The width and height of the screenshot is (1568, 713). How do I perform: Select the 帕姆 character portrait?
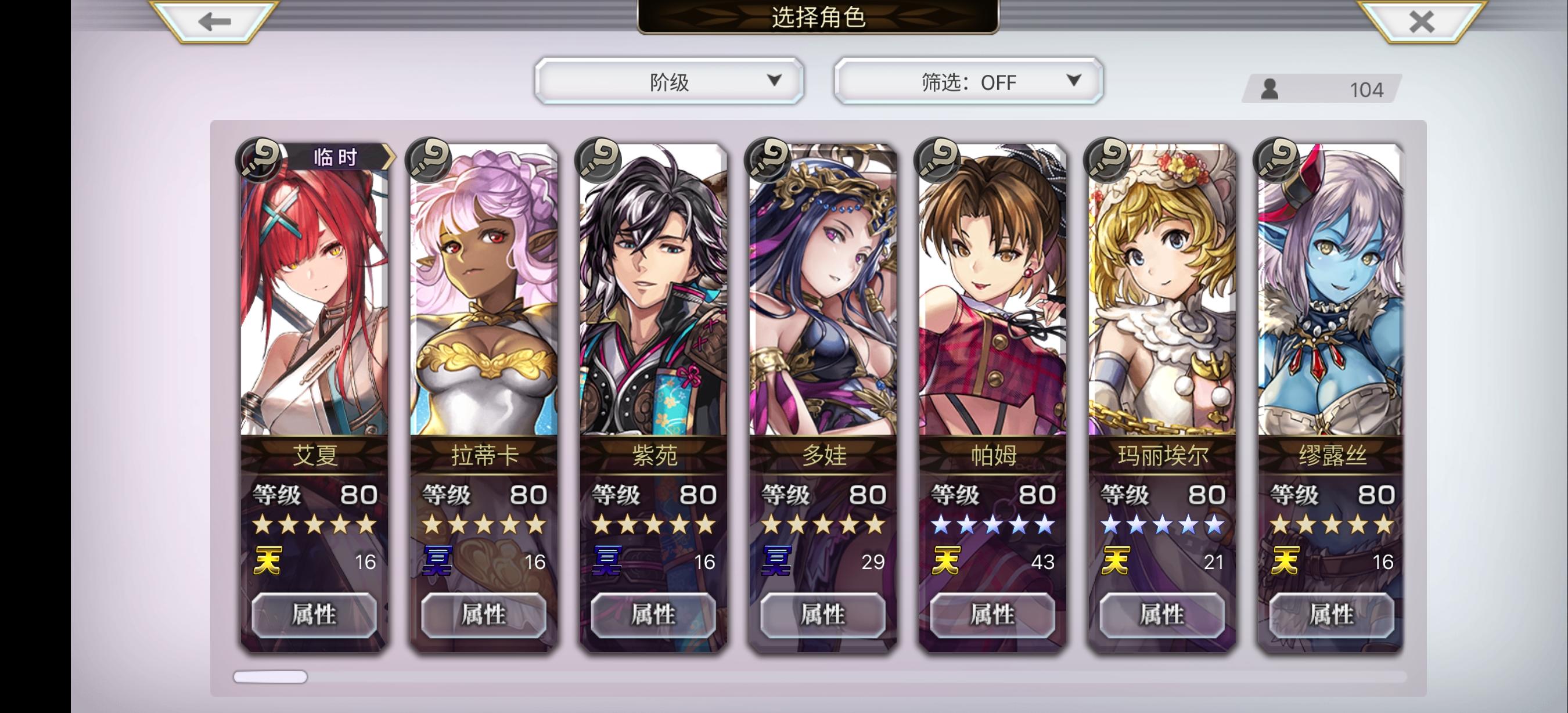click(x=992, y=290)
